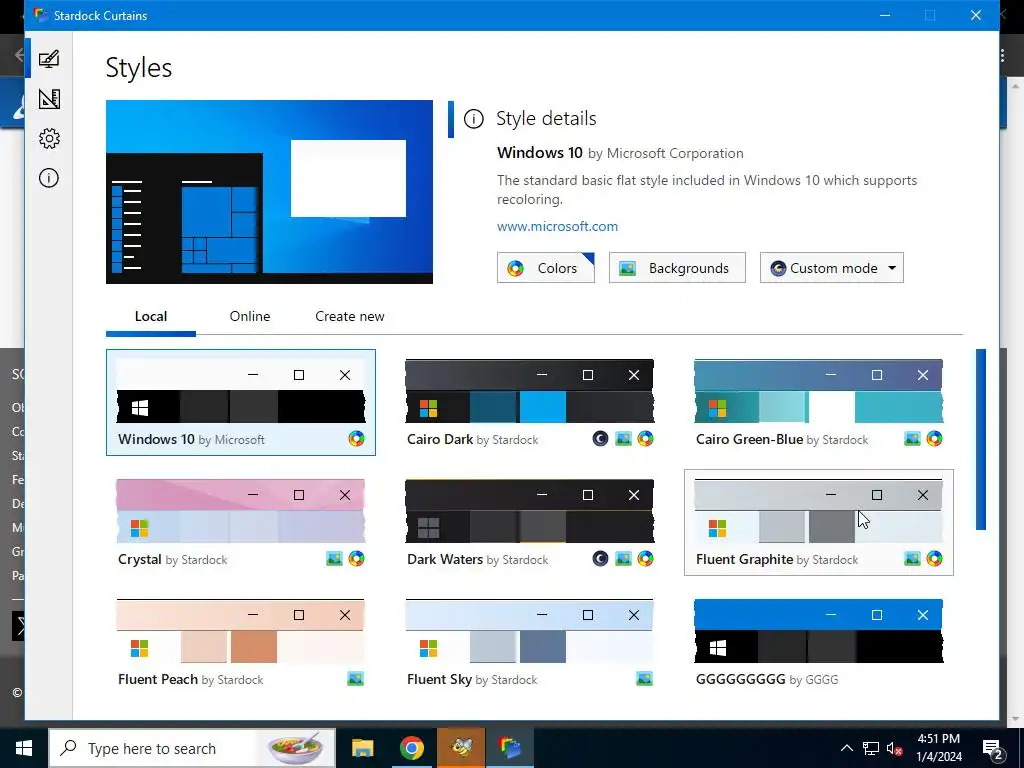
Task: Click background picture icon on Cairo Dark card
Action: (x=624, y=439)
